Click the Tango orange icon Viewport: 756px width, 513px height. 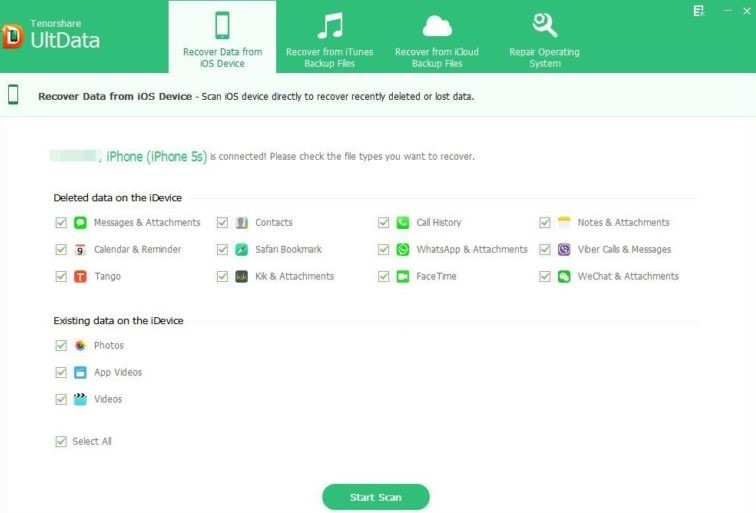point(80,277)
